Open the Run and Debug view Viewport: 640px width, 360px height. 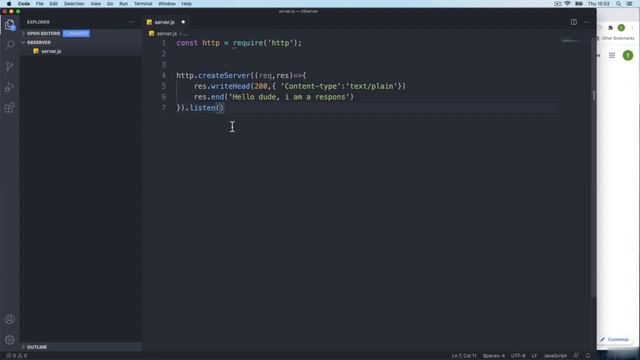[x=10, y=87]
